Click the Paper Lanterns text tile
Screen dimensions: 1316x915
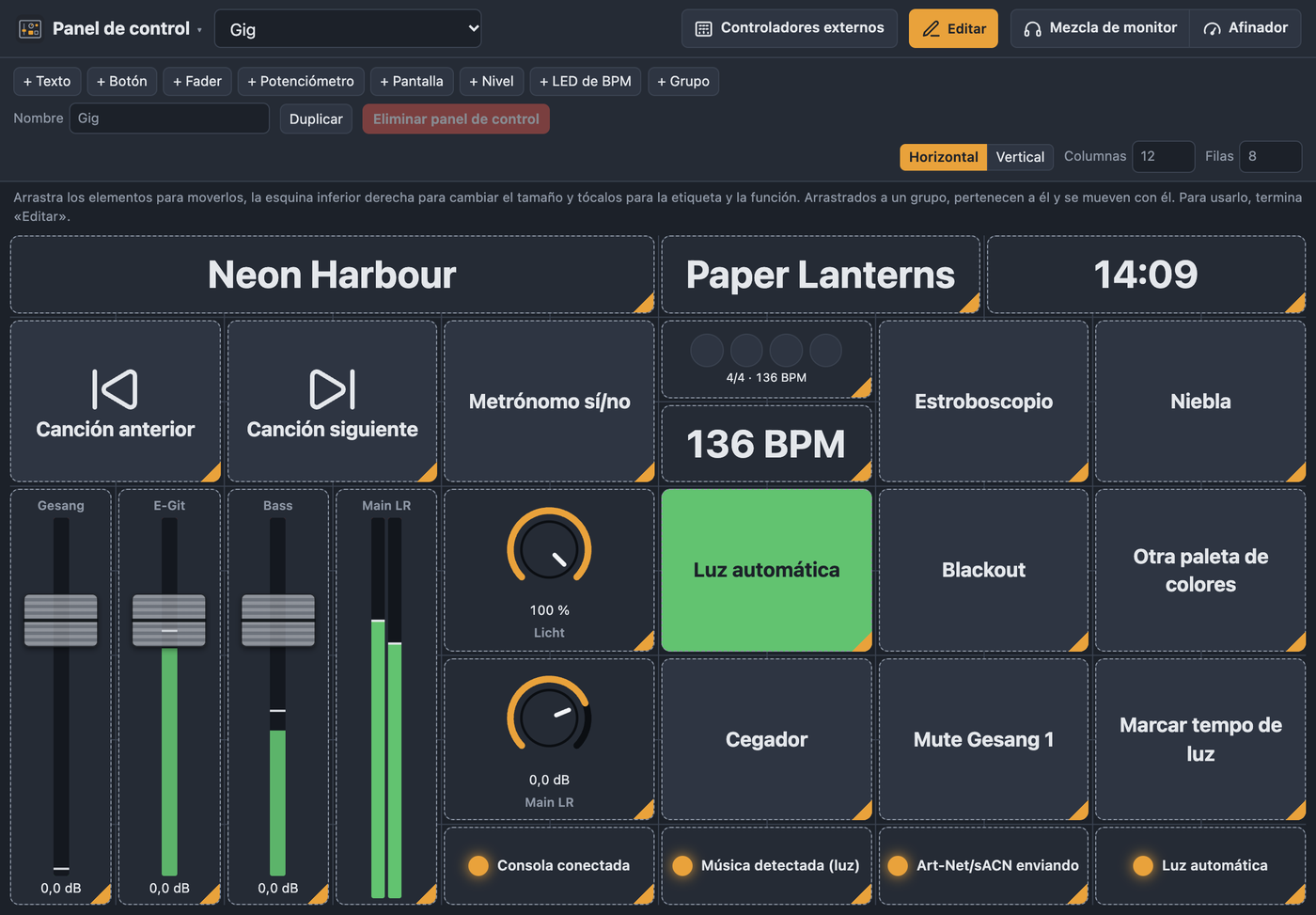tap(821, 275)
